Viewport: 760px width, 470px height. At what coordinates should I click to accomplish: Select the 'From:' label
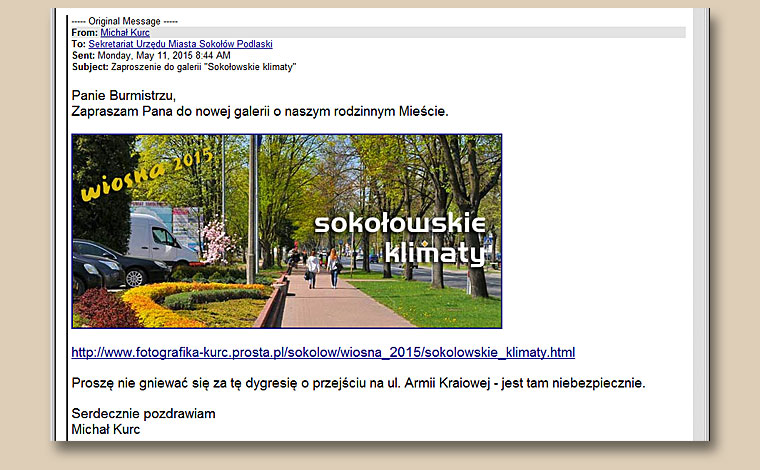[x=85, y=32]
